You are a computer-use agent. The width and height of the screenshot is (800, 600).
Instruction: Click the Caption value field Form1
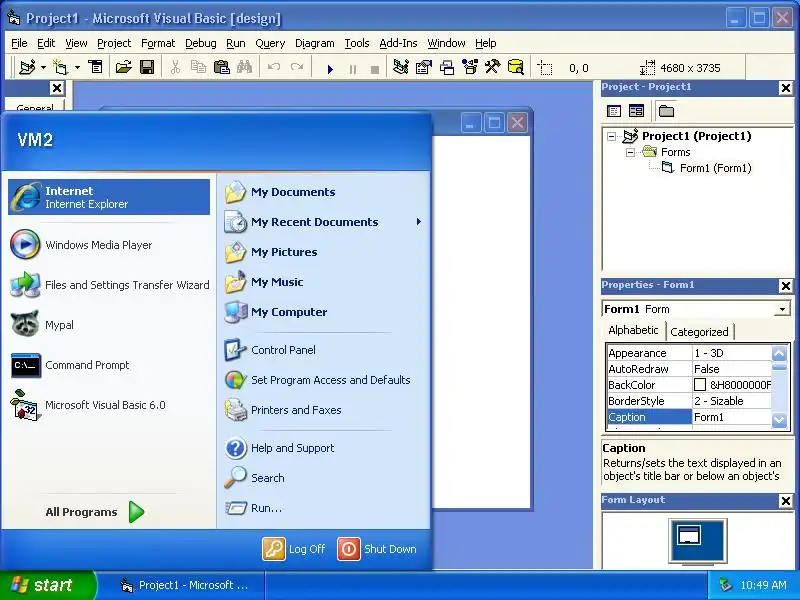(731, 417)
